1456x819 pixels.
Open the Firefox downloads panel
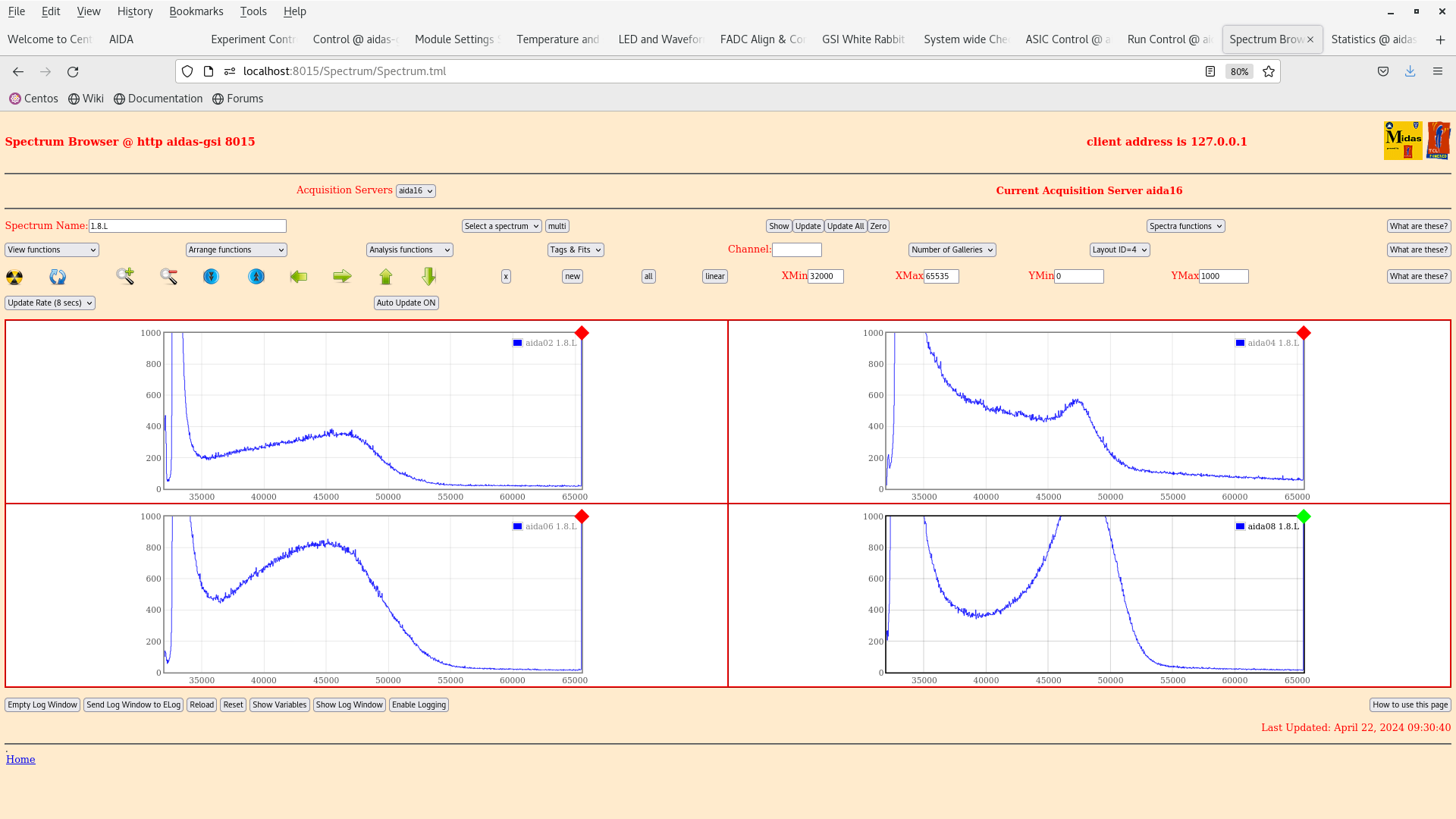(x=1410, y=71)
